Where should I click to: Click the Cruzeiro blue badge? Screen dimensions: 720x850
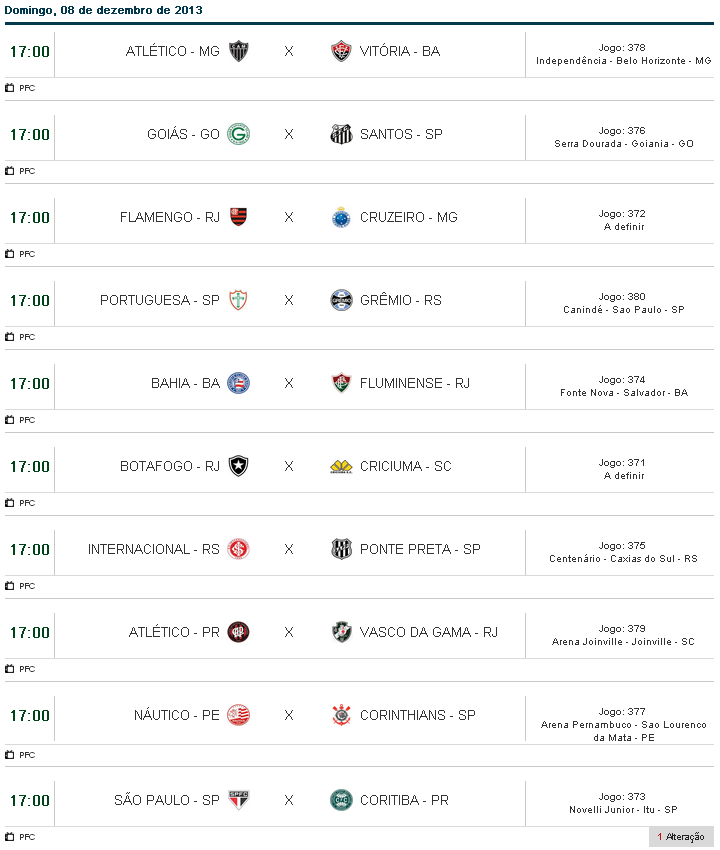click(341, 217)
